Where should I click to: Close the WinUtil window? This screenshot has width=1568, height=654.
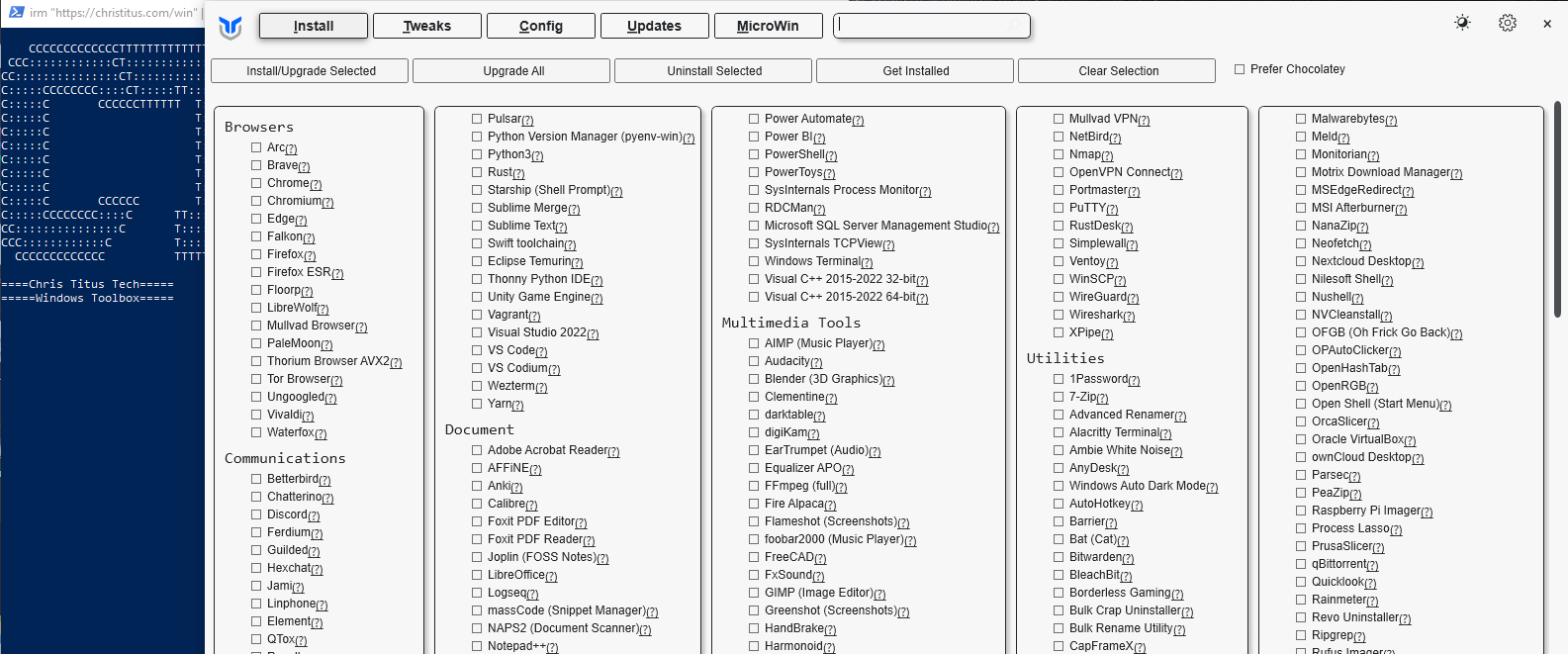tap(1547, 24)
